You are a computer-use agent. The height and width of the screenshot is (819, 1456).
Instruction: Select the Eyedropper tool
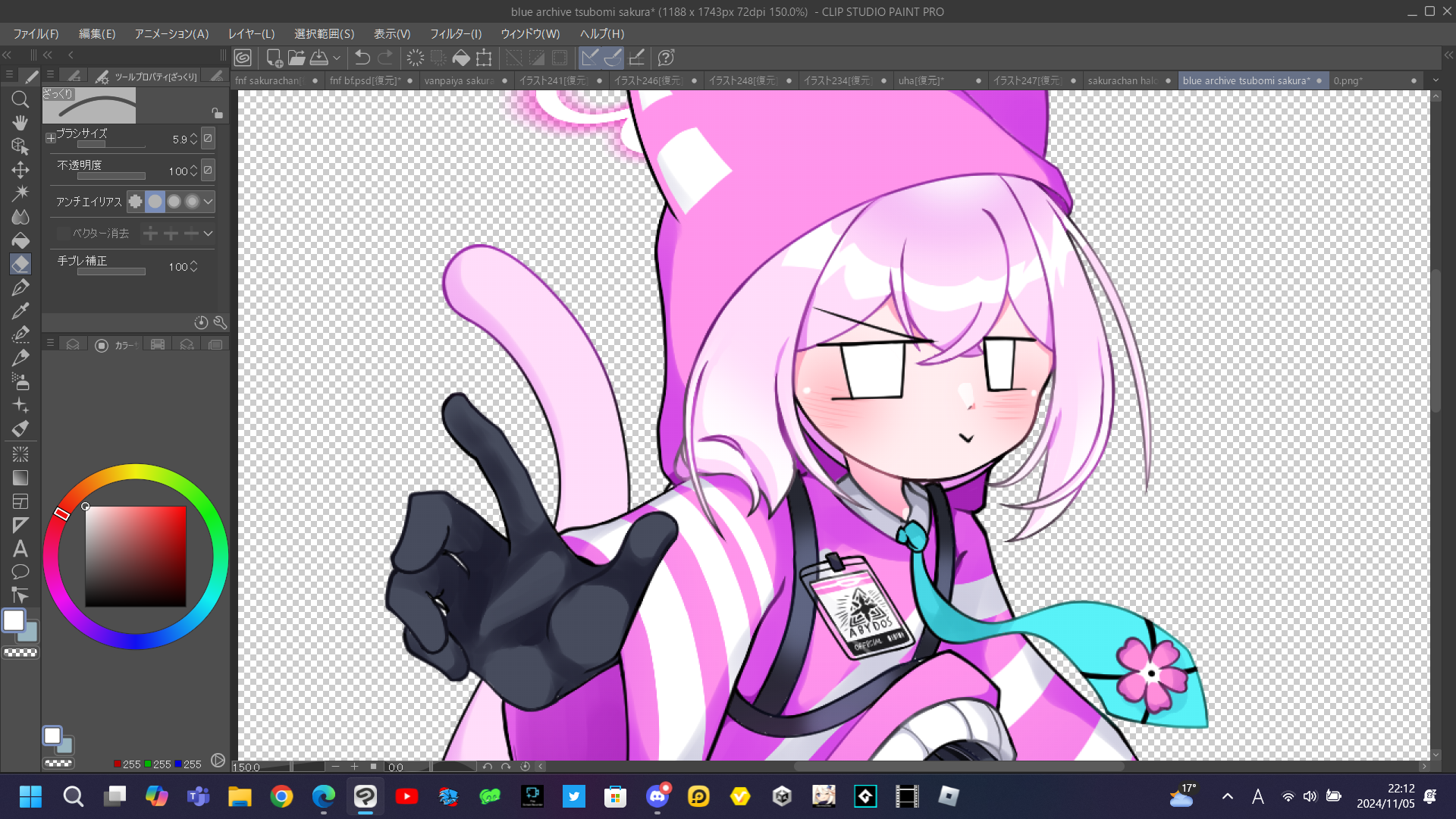[x=20, y=311]
